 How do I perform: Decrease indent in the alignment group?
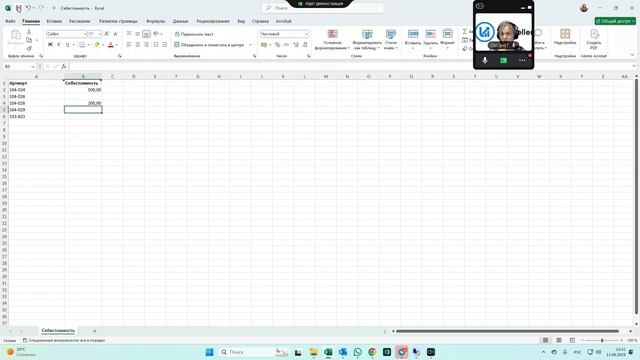(x=156, y=45)
